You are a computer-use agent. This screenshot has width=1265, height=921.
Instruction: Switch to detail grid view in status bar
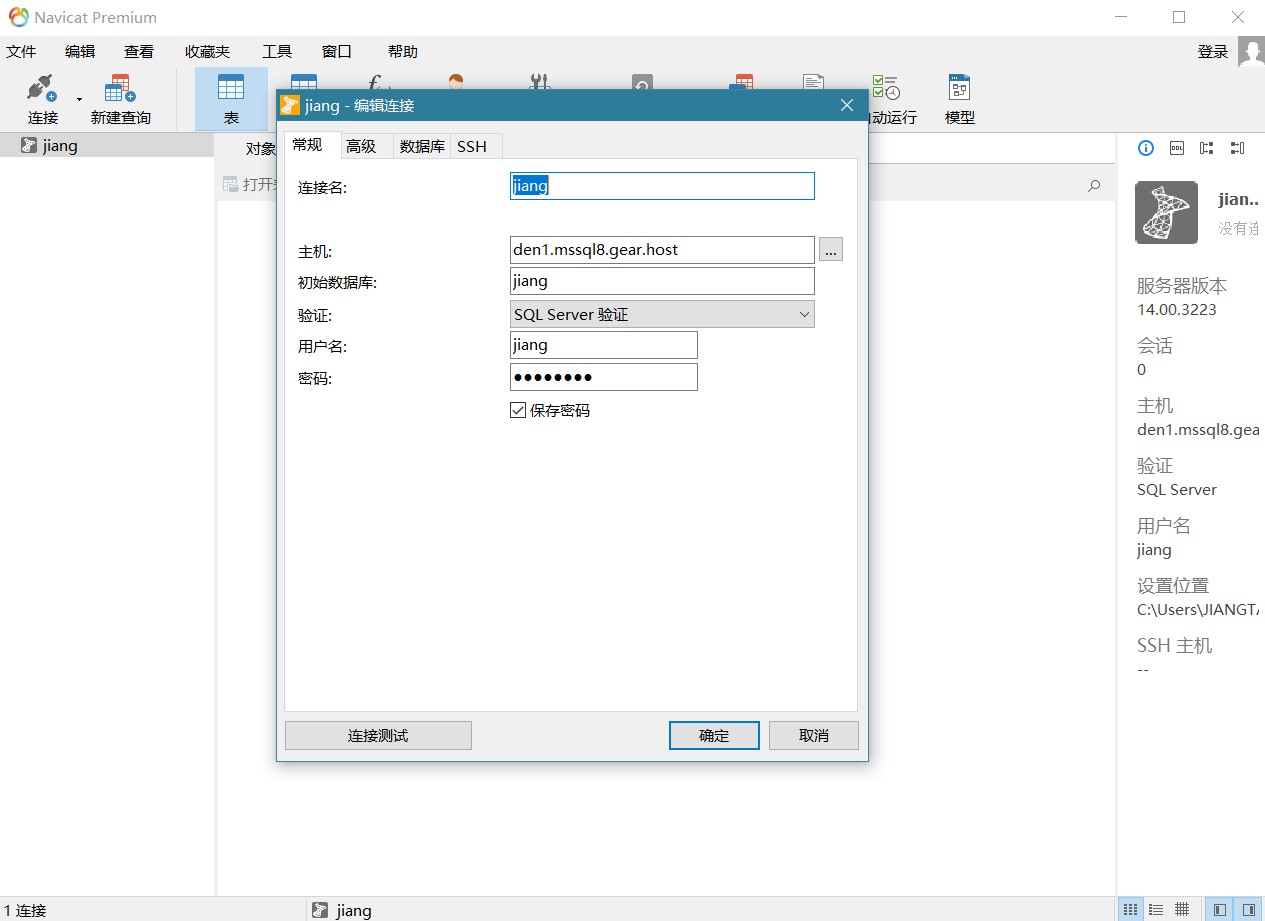point(1182,909)
